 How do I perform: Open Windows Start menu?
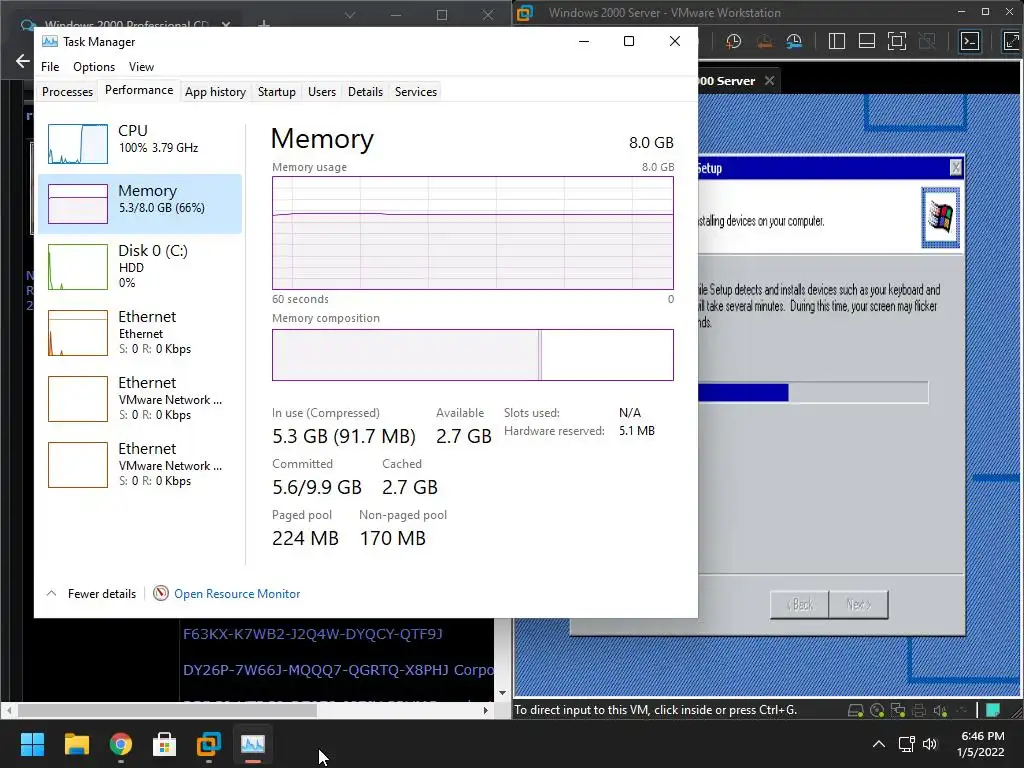pyautogui.click(x=32, y=744)
